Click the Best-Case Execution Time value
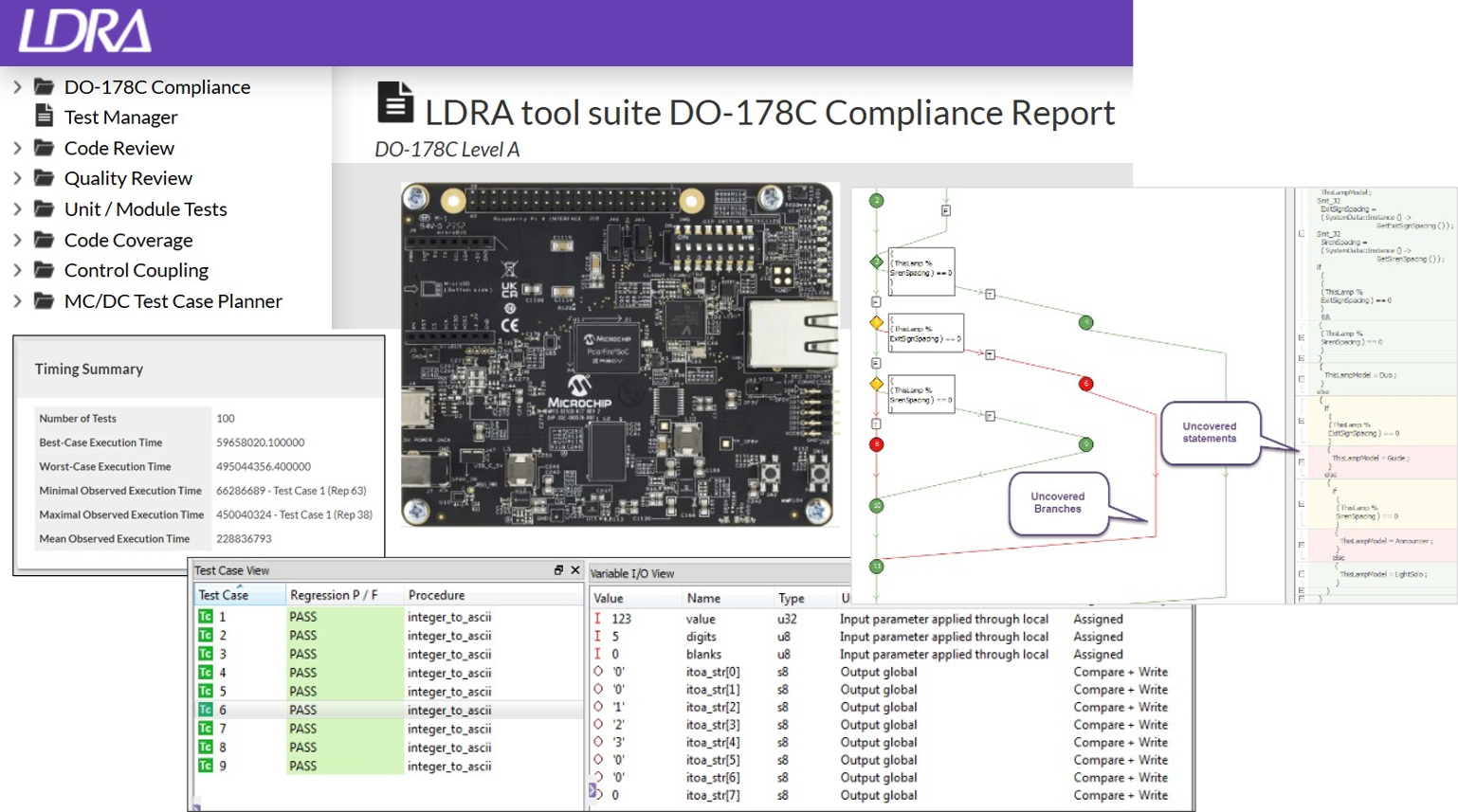 [261, 442]
